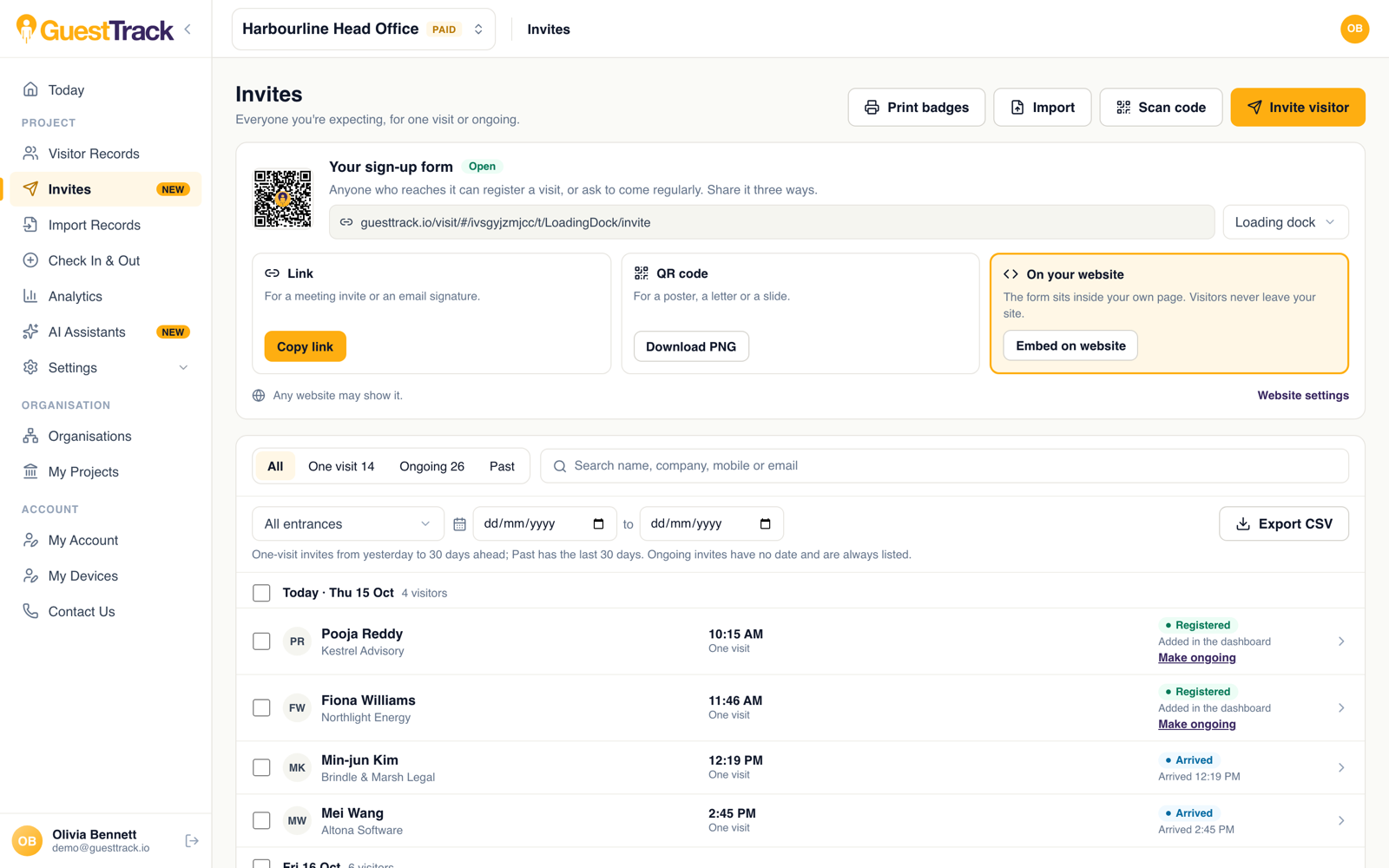
Task: Open the start date calendar picker
Action: [598, 524]
